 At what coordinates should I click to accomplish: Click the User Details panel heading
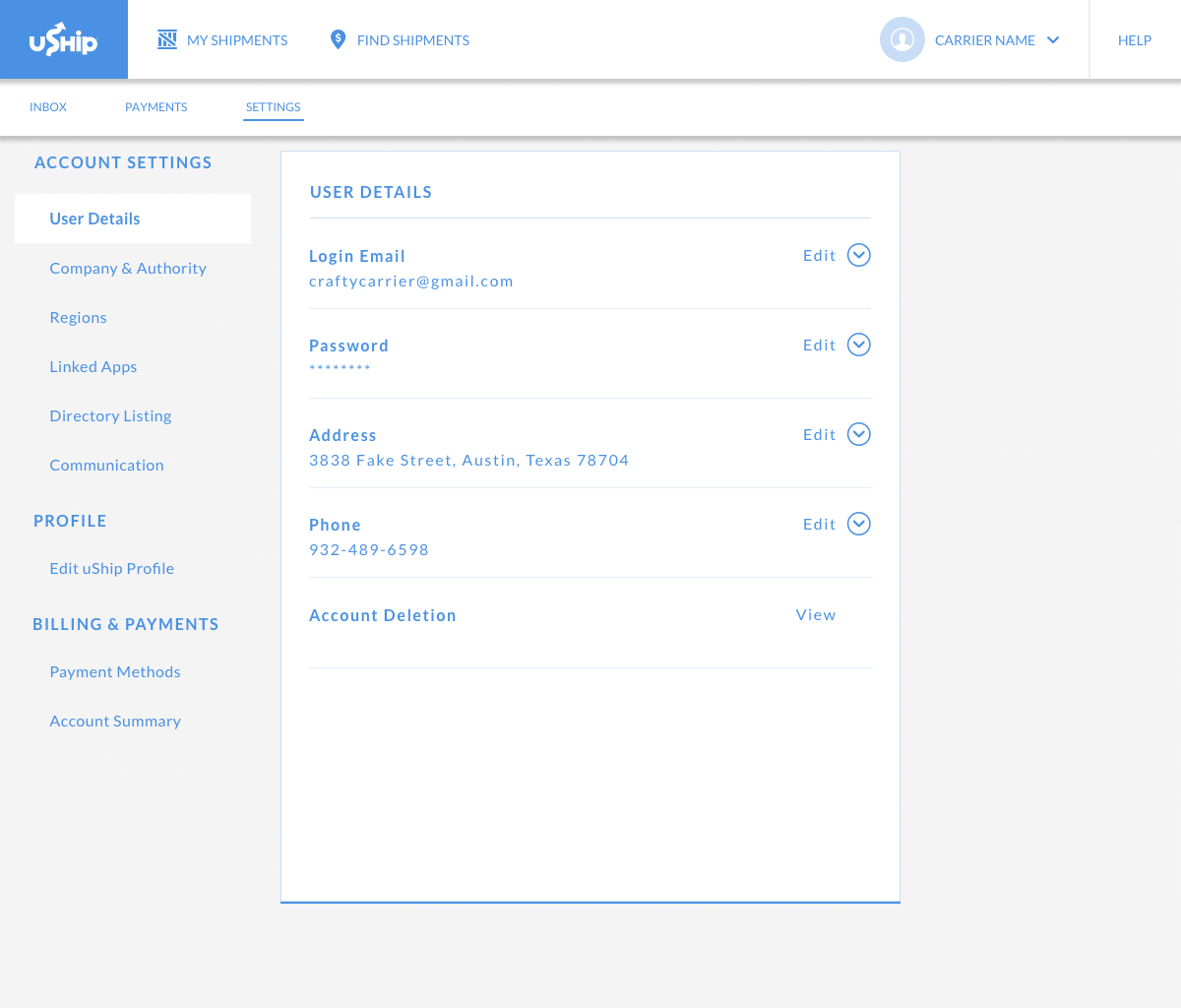pyautogui.click(x=371, y=192)
